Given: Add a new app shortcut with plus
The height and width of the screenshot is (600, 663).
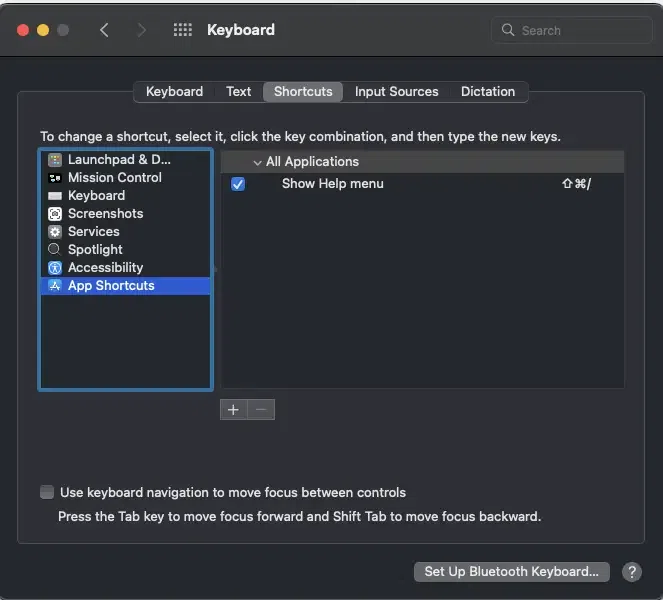Looking at the screenshot, I should pos(233,409).
